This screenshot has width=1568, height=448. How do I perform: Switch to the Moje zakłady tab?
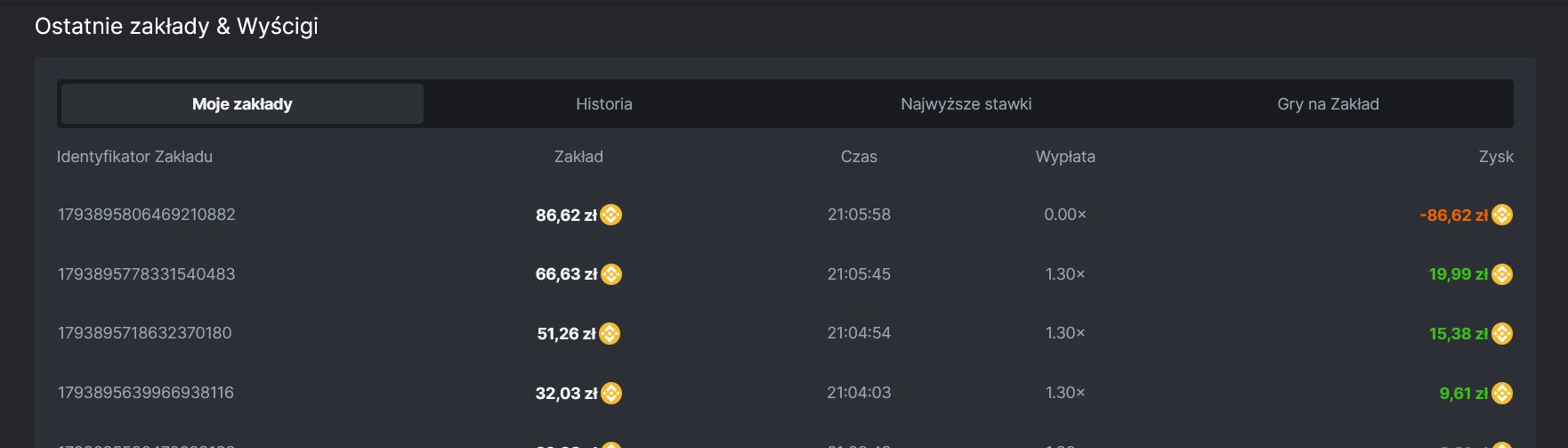point(242,104)
